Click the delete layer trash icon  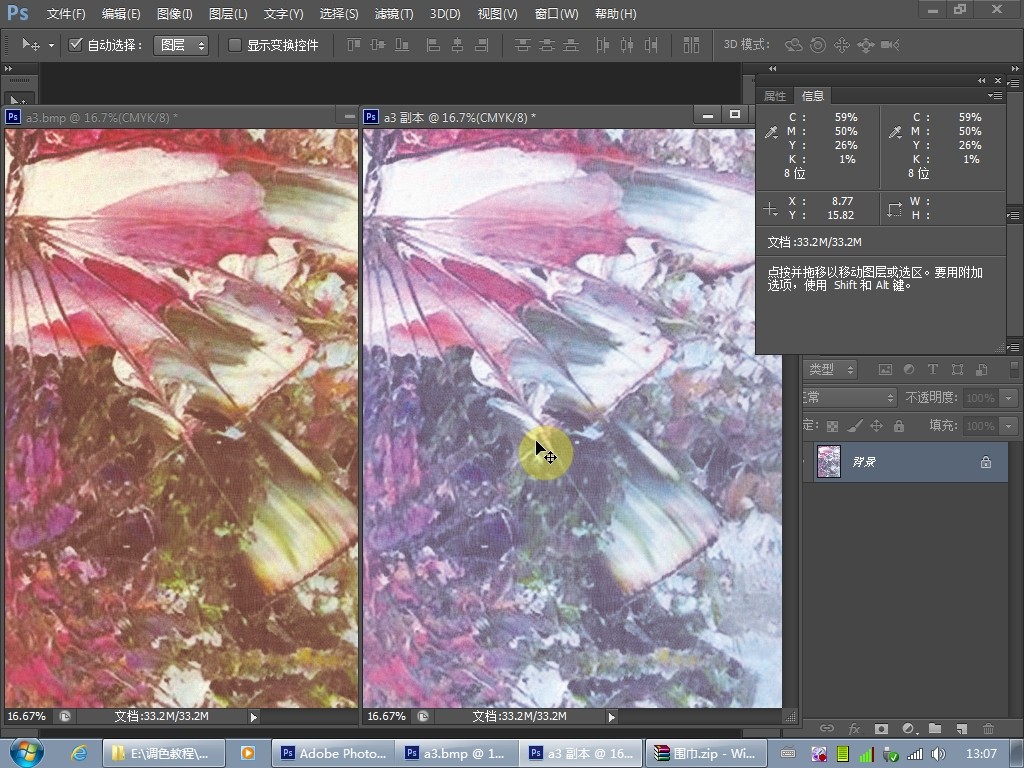point(988,729)
